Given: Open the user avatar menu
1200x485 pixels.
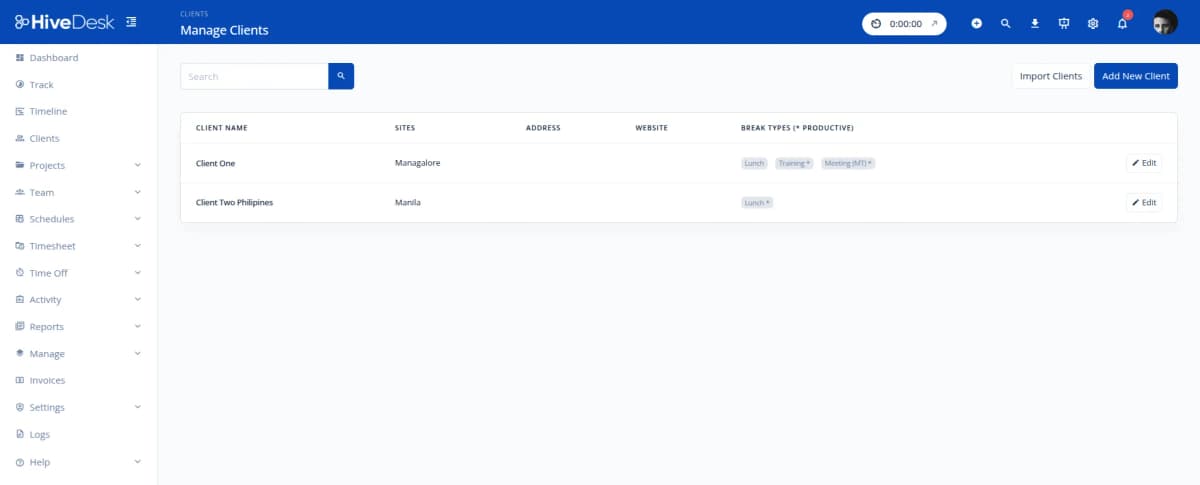Looking at the screenshot, I should 1165,23.
